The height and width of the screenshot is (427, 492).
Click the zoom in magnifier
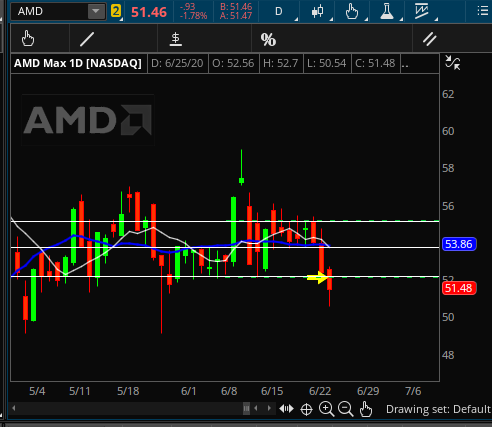[x=326, y=409]
